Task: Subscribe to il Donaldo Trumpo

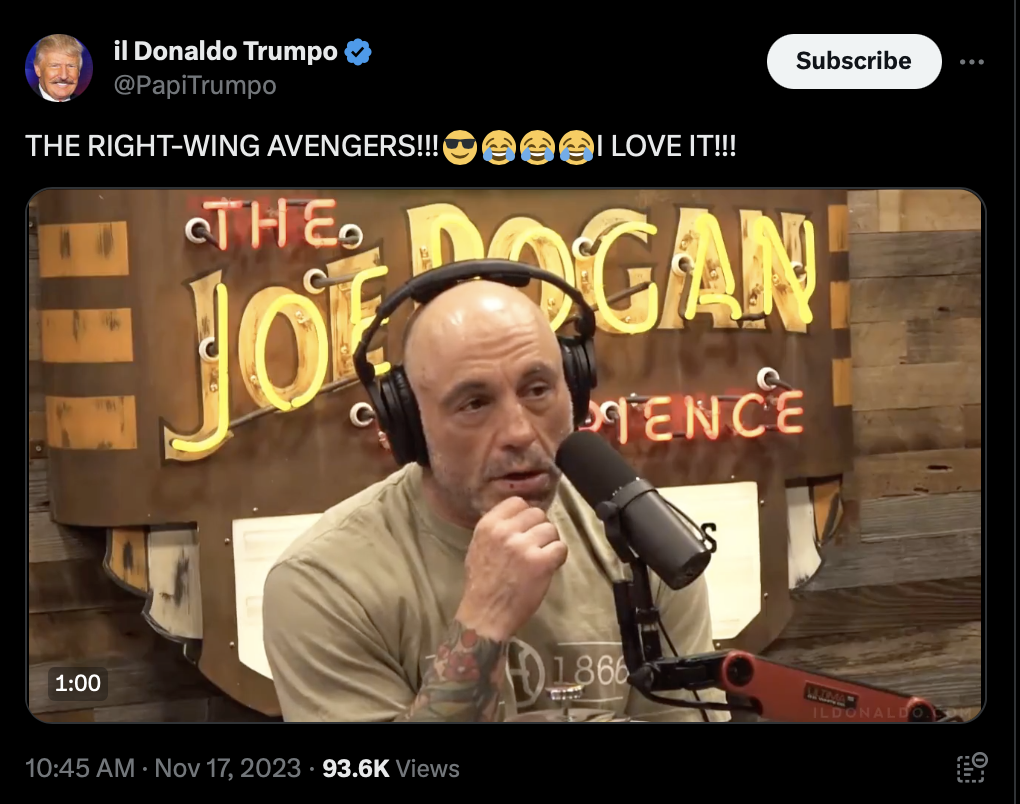Action: pyautogui.click(x=853, y=61)
